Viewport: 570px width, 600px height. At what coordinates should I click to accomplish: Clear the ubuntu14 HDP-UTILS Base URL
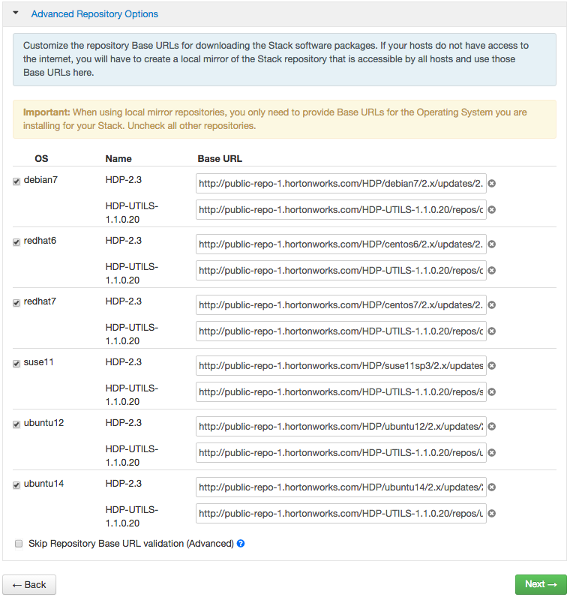coord(492,514)
